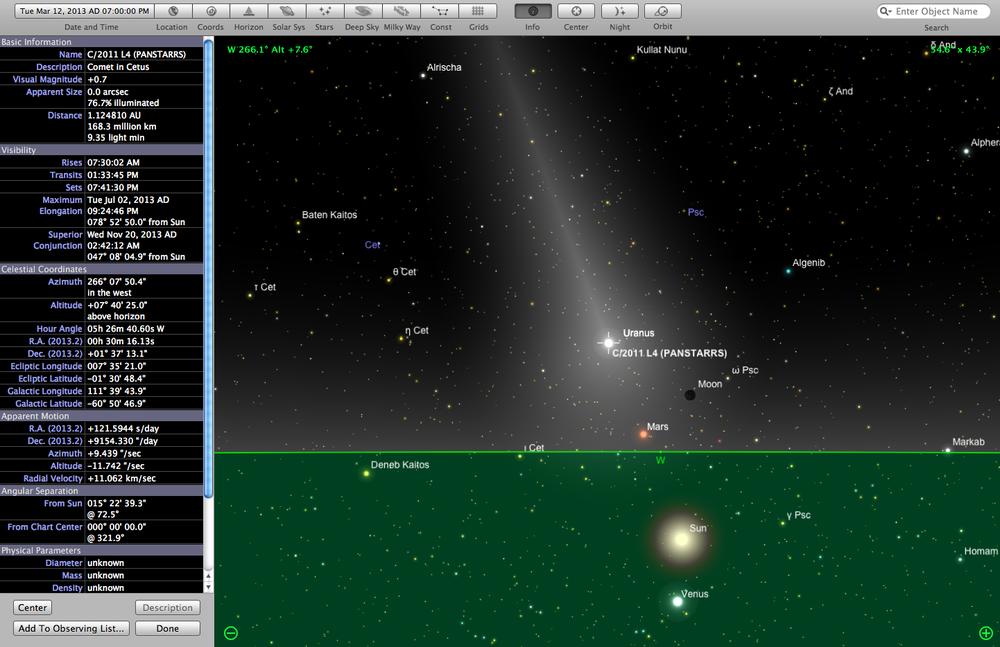1000x647 pixels.
Task: Center the view on the comet
Action: pyautogui.click(x=32, y=607)
